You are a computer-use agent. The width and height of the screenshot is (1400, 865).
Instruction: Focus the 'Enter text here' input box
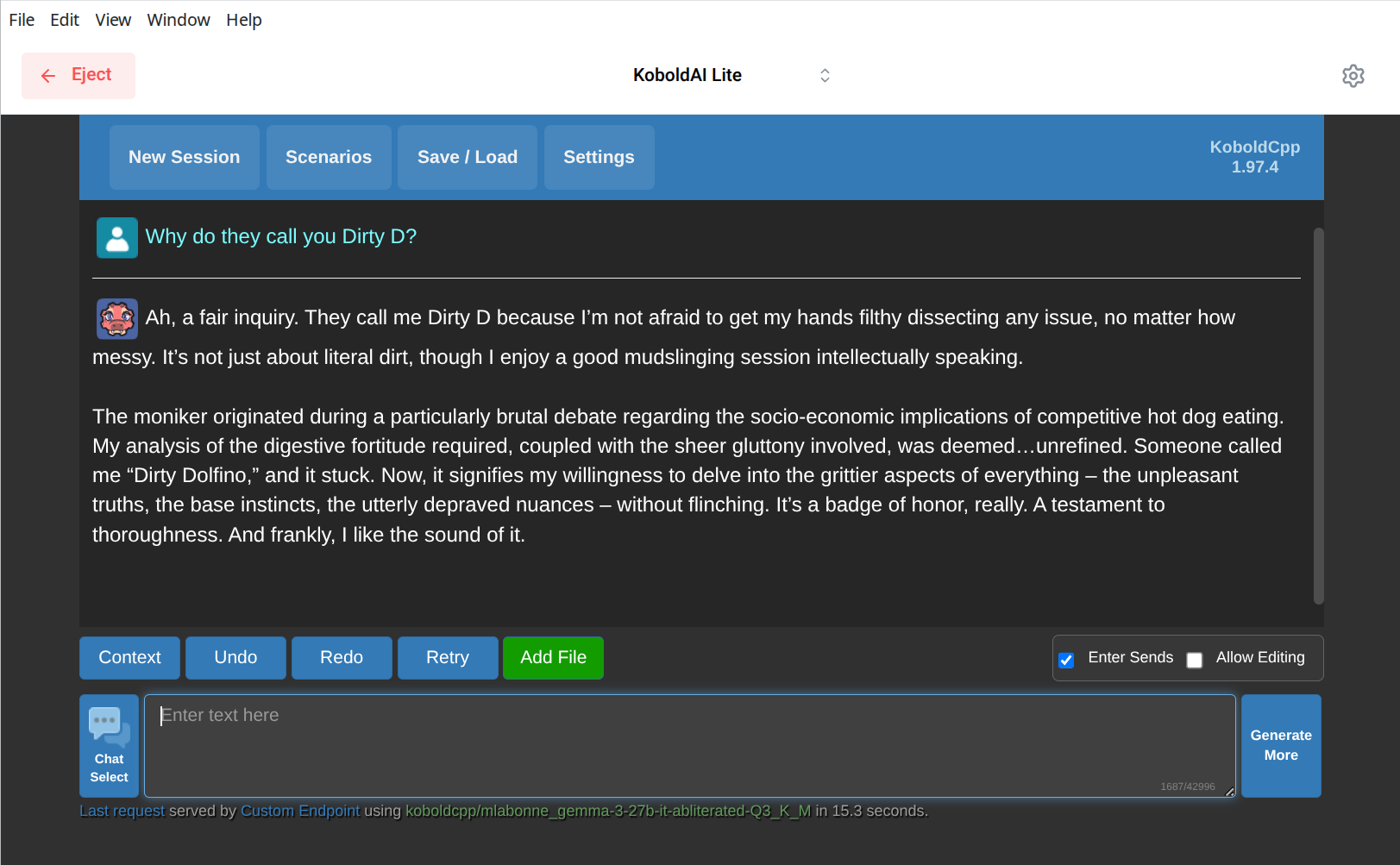(690, 746)
